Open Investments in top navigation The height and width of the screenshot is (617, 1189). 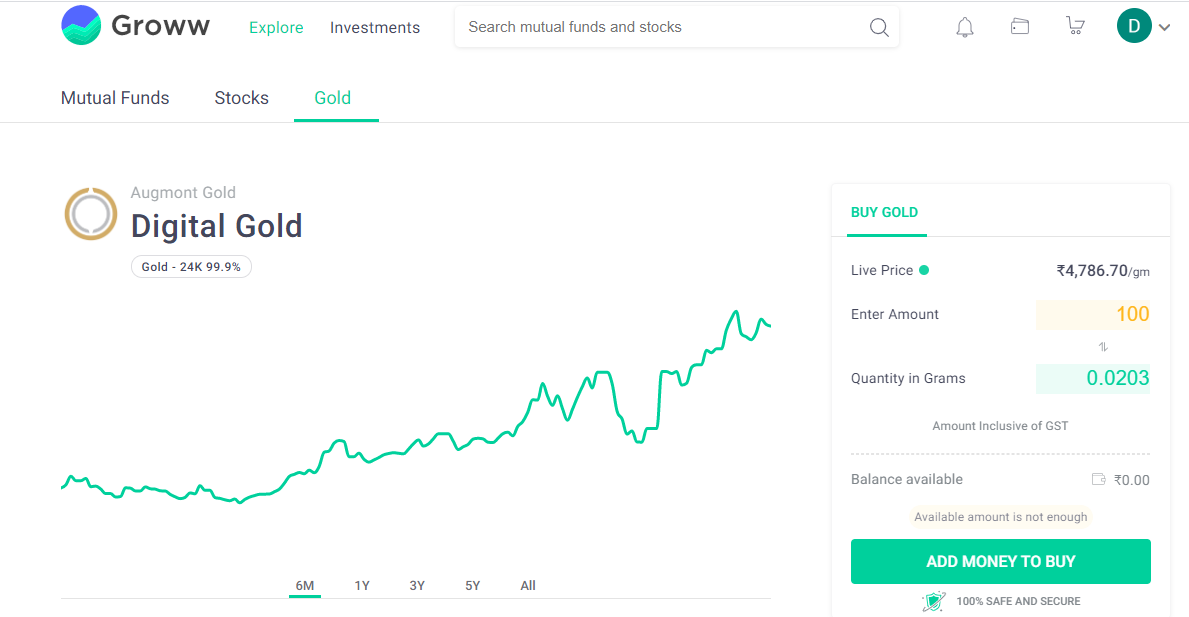pyautogui.click(x=375, y=27)
